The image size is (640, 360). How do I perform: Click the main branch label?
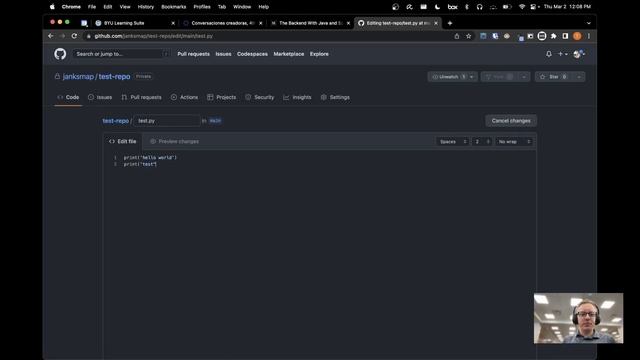click(x=215, y=121)
